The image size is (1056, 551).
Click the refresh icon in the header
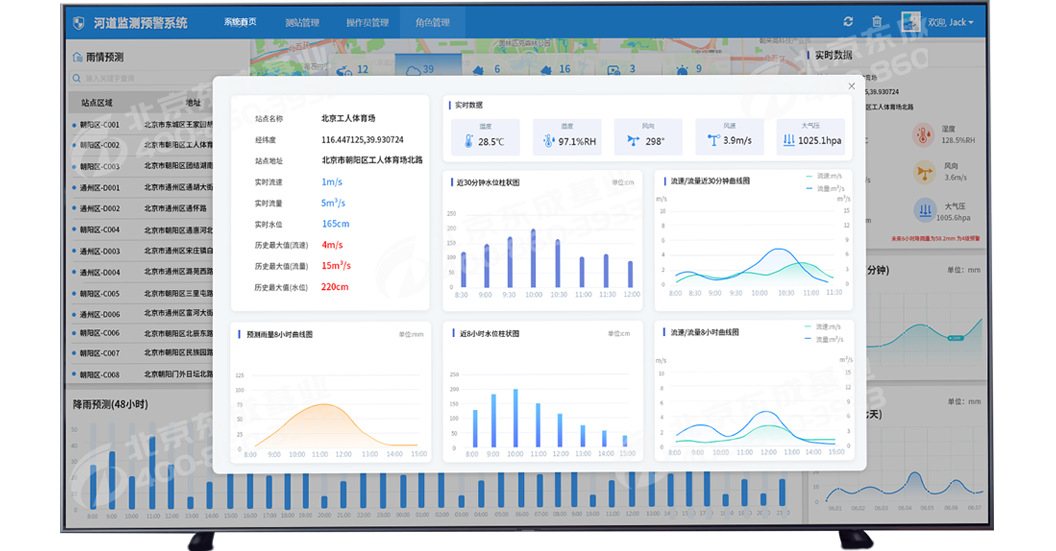tap(848, 22)
